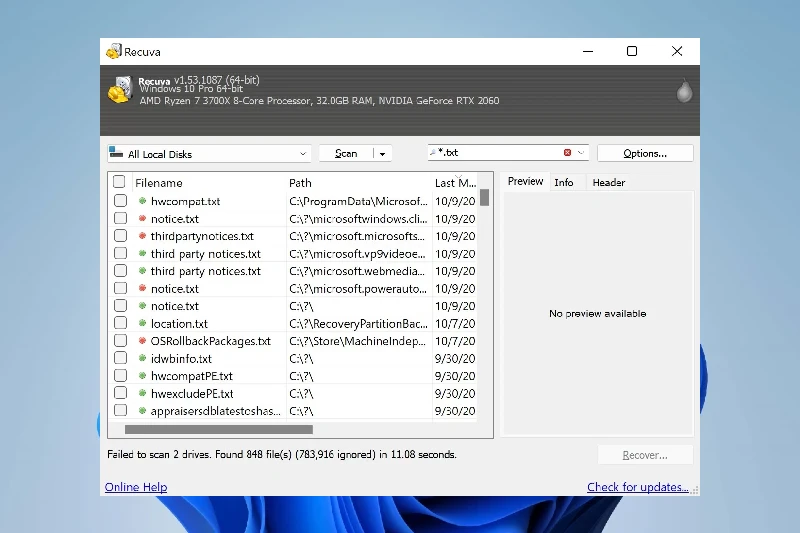The height and width of the screenshot is (533, 800).
Task: Click the Recuva hard-hat logo in header
Action: coord(120,90)
